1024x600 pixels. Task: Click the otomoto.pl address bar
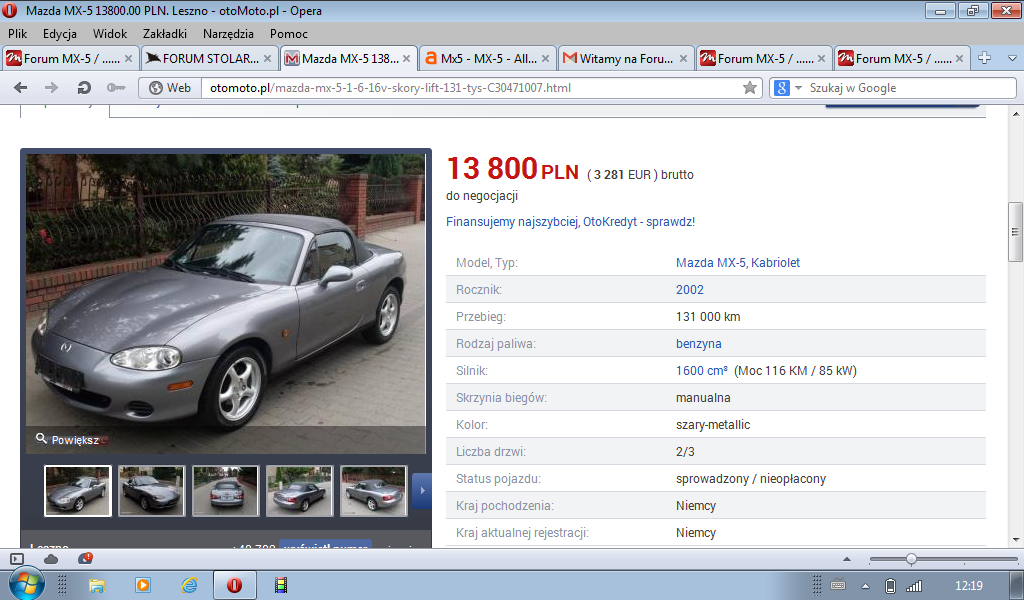click(x=473, y=87)
